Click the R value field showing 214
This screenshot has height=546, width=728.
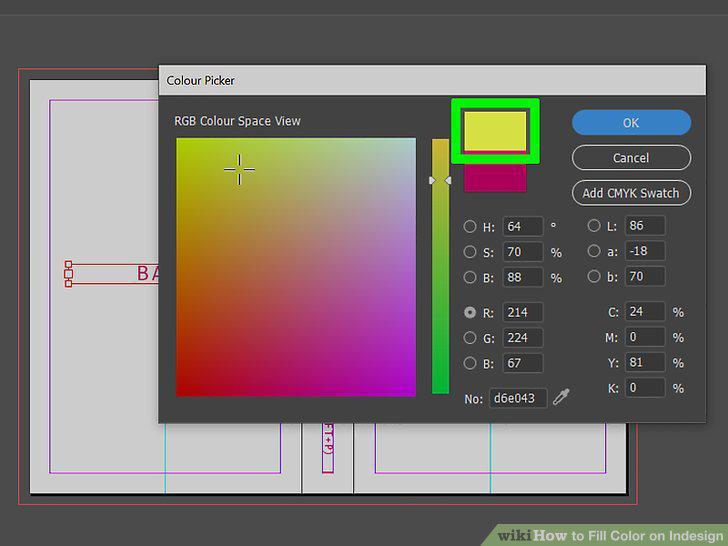[523, 312]
